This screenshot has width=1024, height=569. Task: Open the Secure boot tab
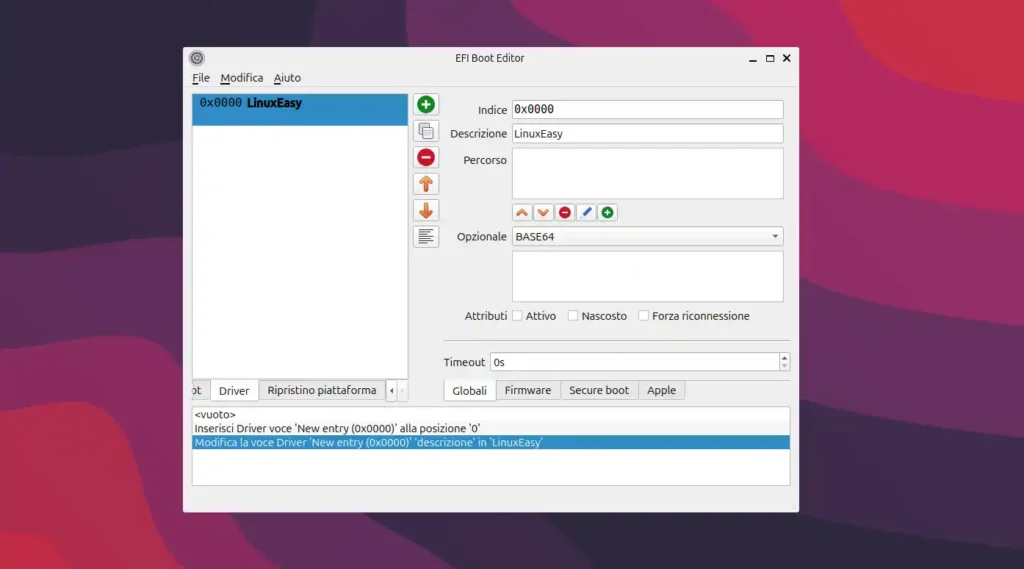tap(599, 390)
